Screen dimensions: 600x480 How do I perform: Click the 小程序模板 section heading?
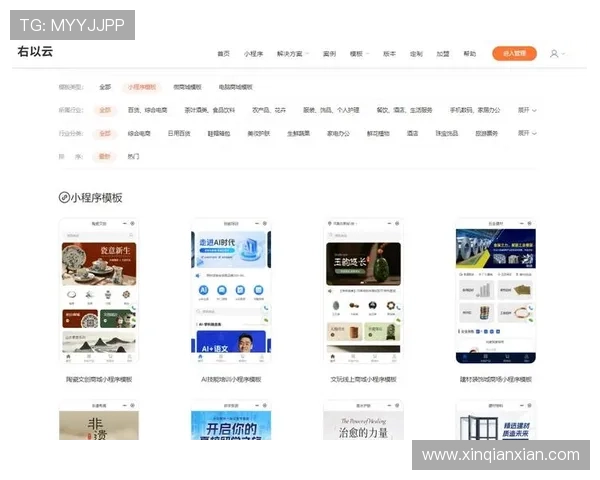click(96, 198)
